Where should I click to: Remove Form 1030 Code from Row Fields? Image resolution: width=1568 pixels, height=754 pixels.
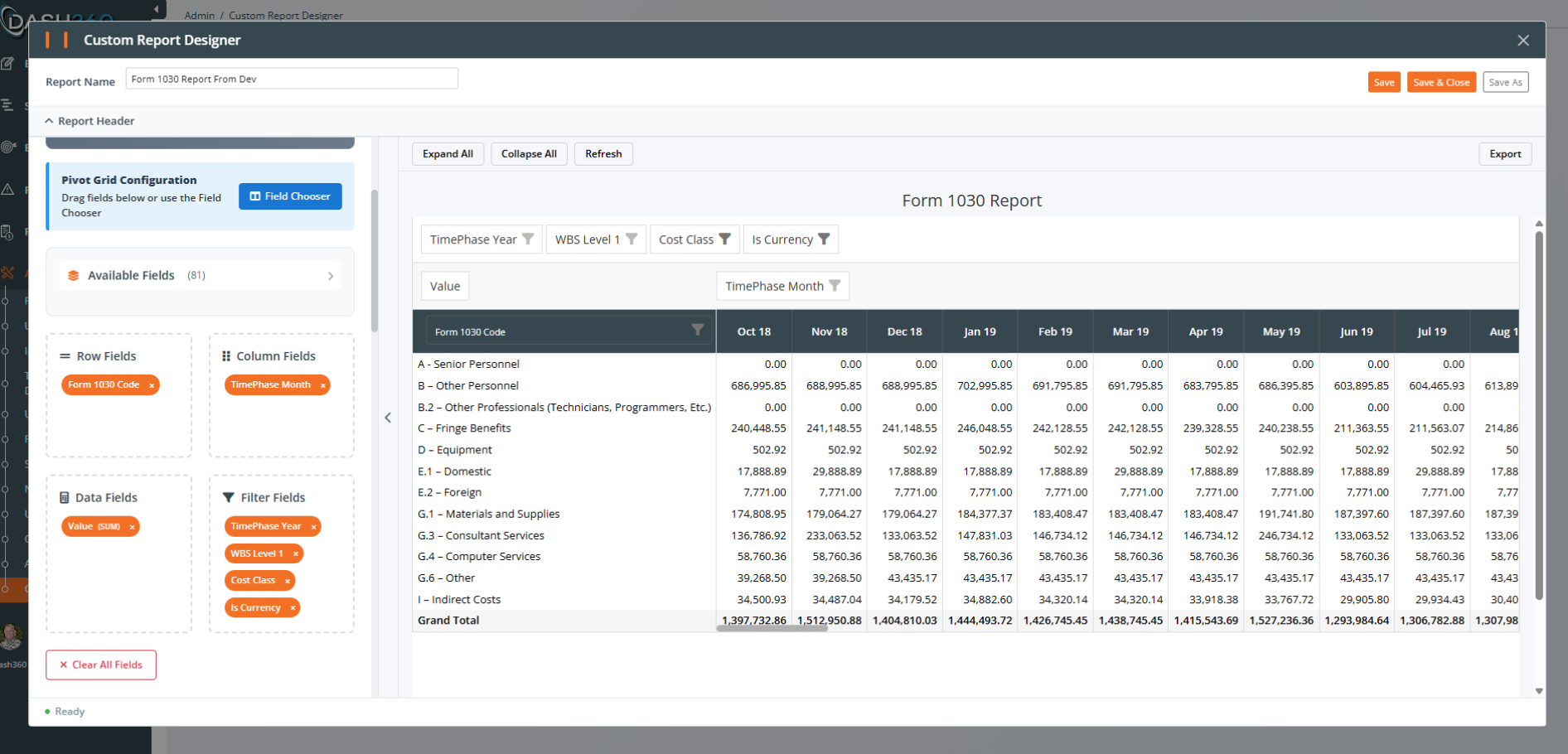(152, 385)
